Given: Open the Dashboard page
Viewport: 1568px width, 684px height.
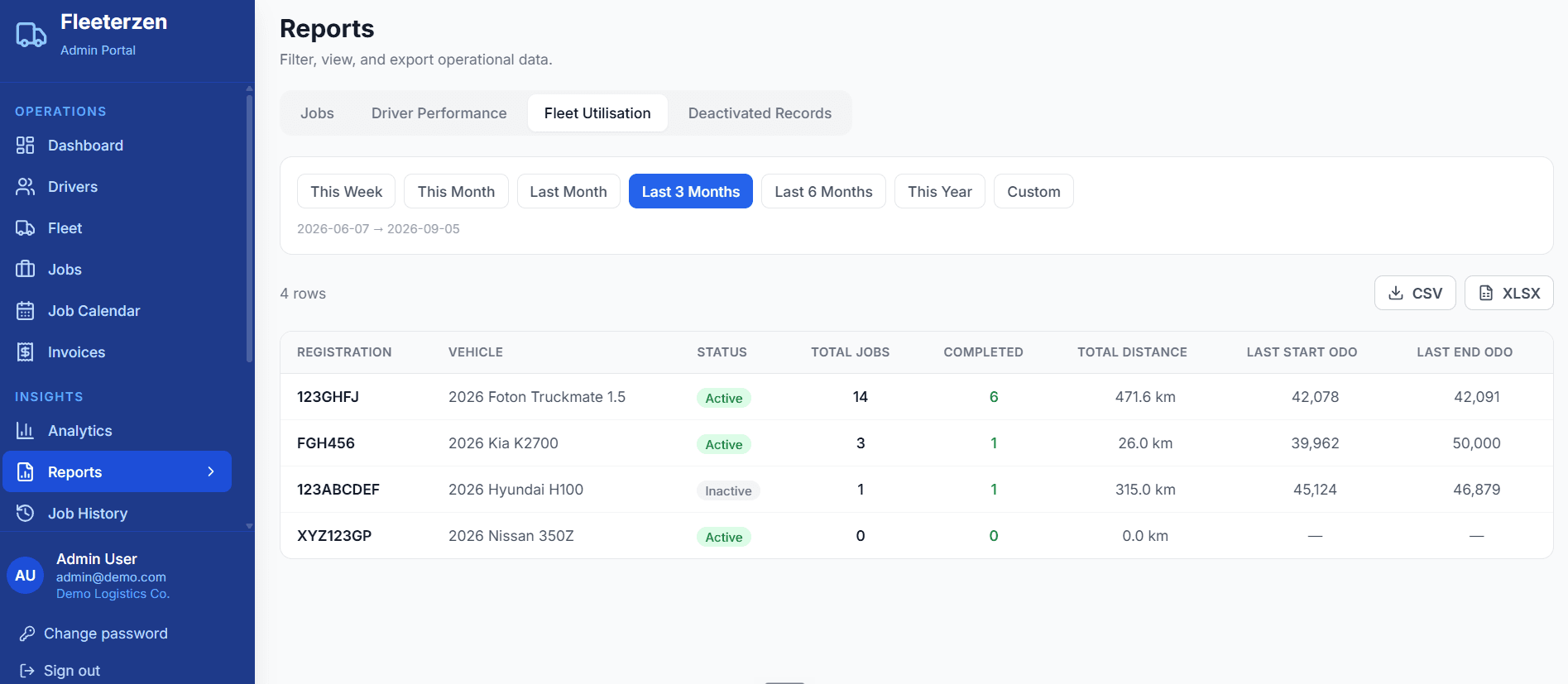Looking at the screenshot, I should coord(117,146).
